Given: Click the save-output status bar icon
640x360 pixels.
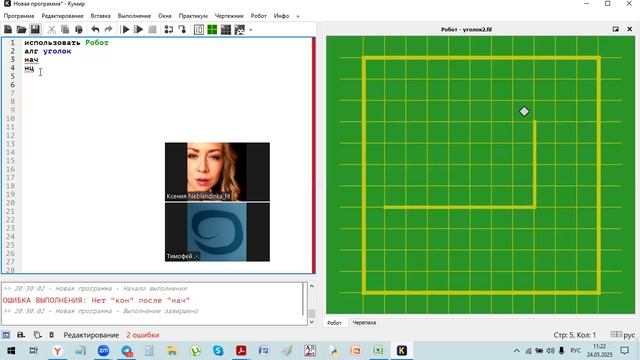Looking at the screenshot, I should [x=21, y=335].
